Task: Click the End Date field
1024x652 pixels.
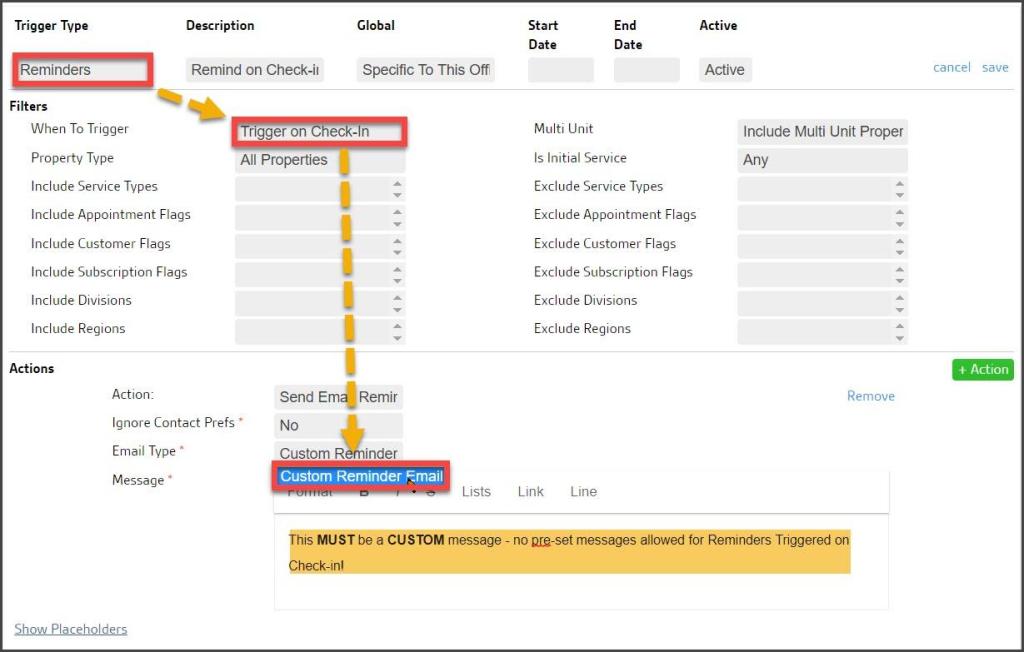Action: pyautogui.click(x=646, y=70)
